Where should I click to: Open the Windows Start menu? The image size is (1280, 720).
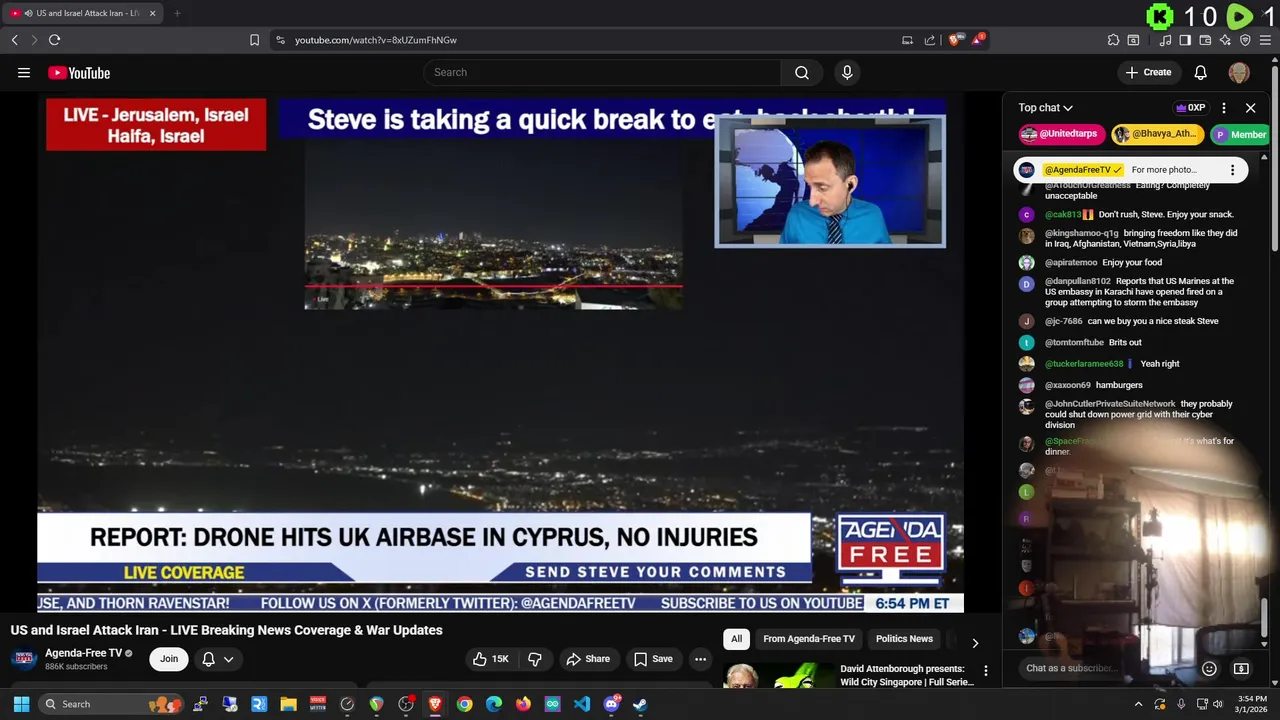pos(21,704)
